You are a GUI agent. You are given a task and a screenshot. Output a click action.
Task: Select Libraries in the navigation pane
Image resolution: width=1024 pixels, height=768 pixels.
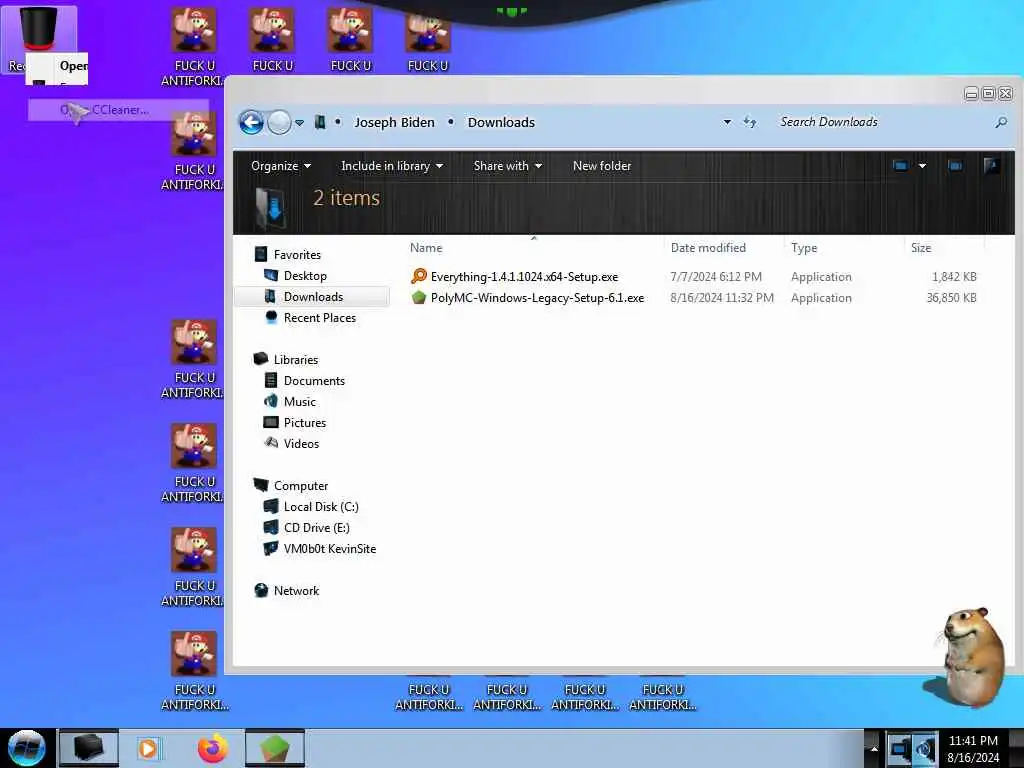click(x=296, y=360)
